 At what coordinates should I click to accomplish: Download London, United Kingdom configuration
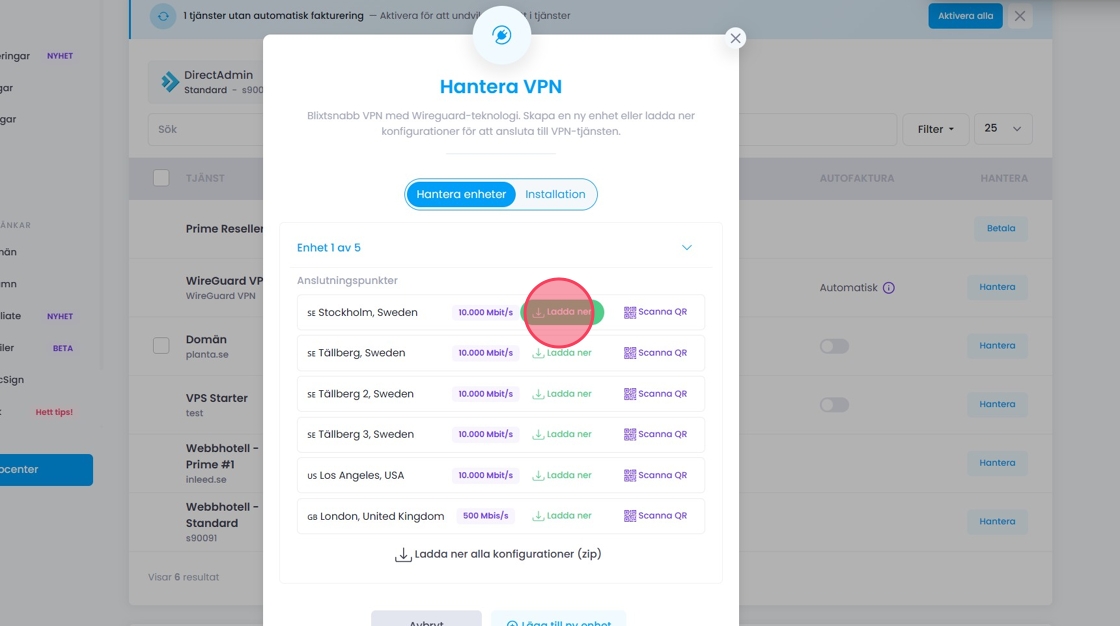(562, 516)
